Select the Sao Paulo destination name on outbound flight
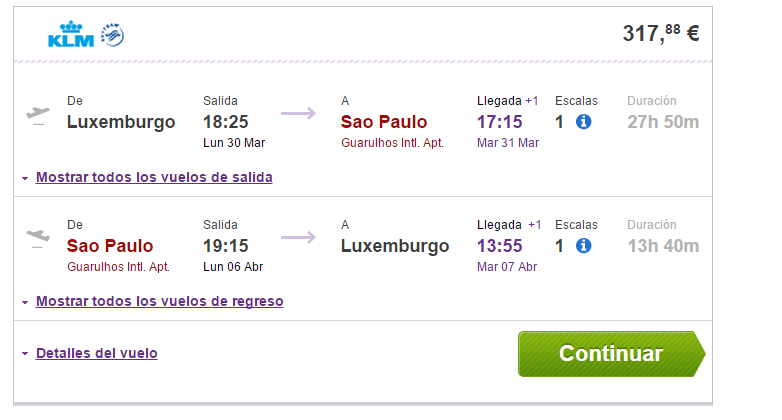The image size is (782, 420). point(384,122)
